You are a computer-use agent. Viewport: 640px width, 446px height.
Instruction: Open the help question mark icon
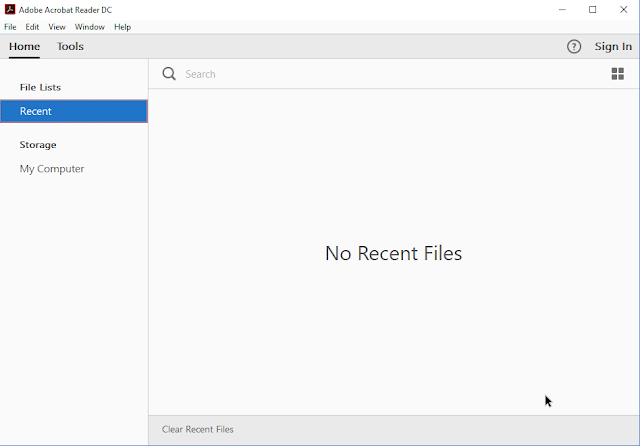pyautogui.click(x=574, y=47)
